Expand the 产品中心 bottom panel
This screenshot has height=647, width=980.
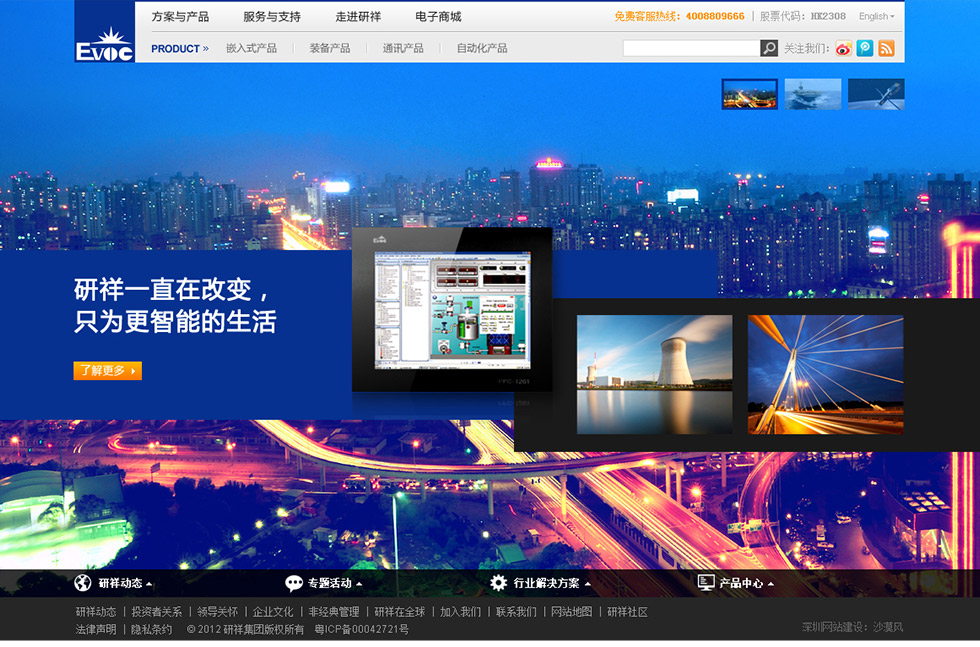pos(746,583)
